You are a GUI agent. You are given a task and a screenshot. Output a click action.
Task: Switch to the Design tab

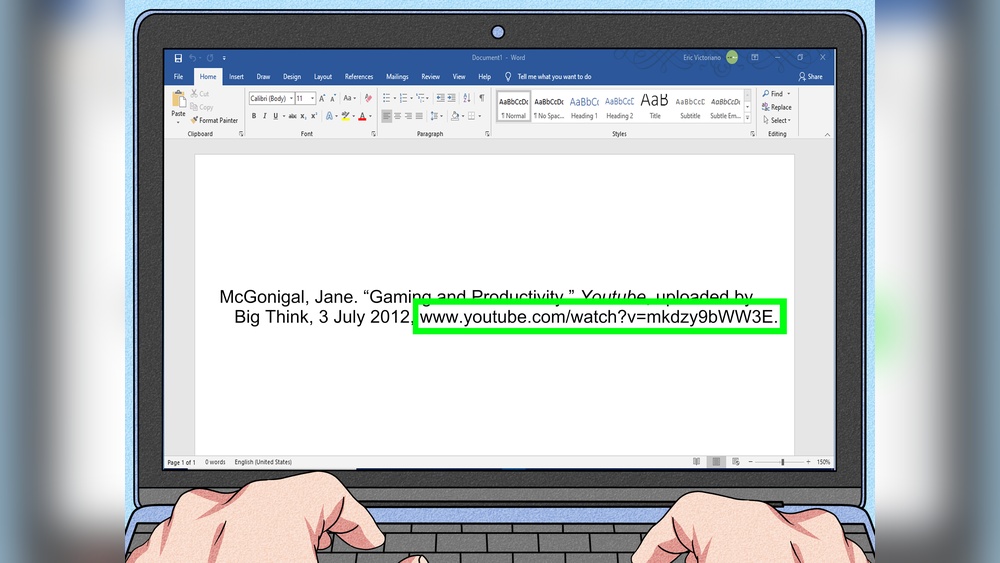pos(292,77)
